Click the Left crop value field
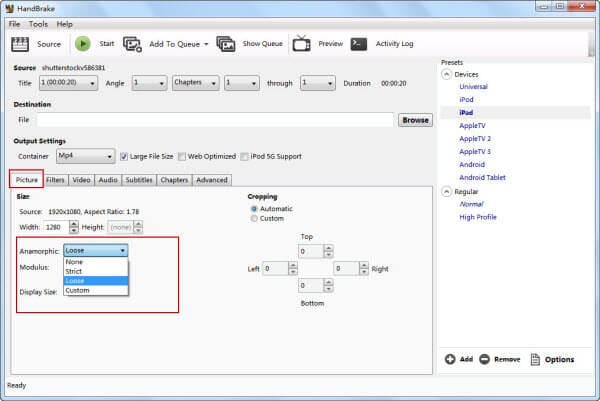 (275, 269)
